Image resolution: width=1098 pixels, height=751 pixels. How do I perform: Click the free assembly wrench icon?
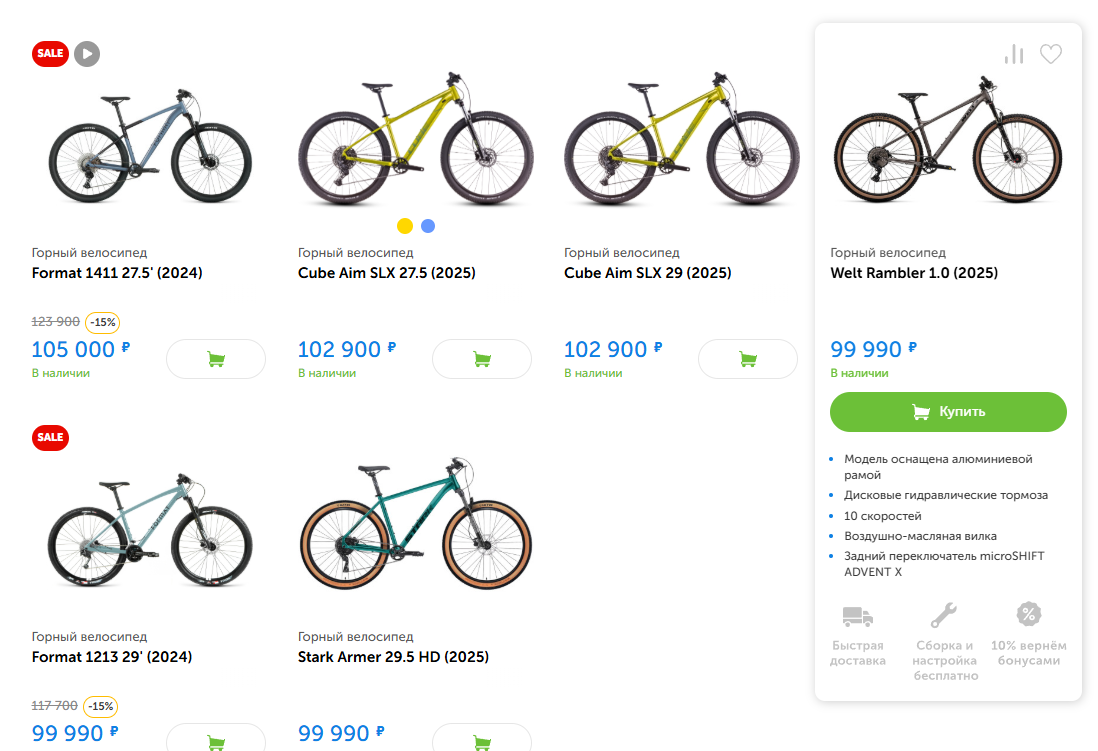click(x=944, y=614)
